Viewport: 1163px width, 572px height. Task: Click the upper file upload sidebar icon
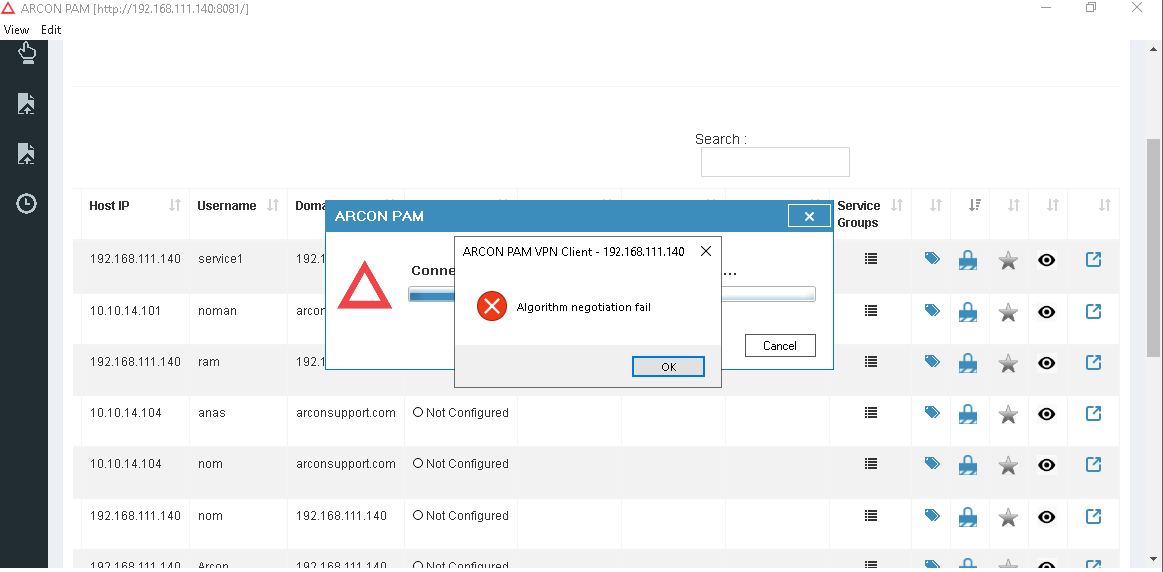pos(26,104)
